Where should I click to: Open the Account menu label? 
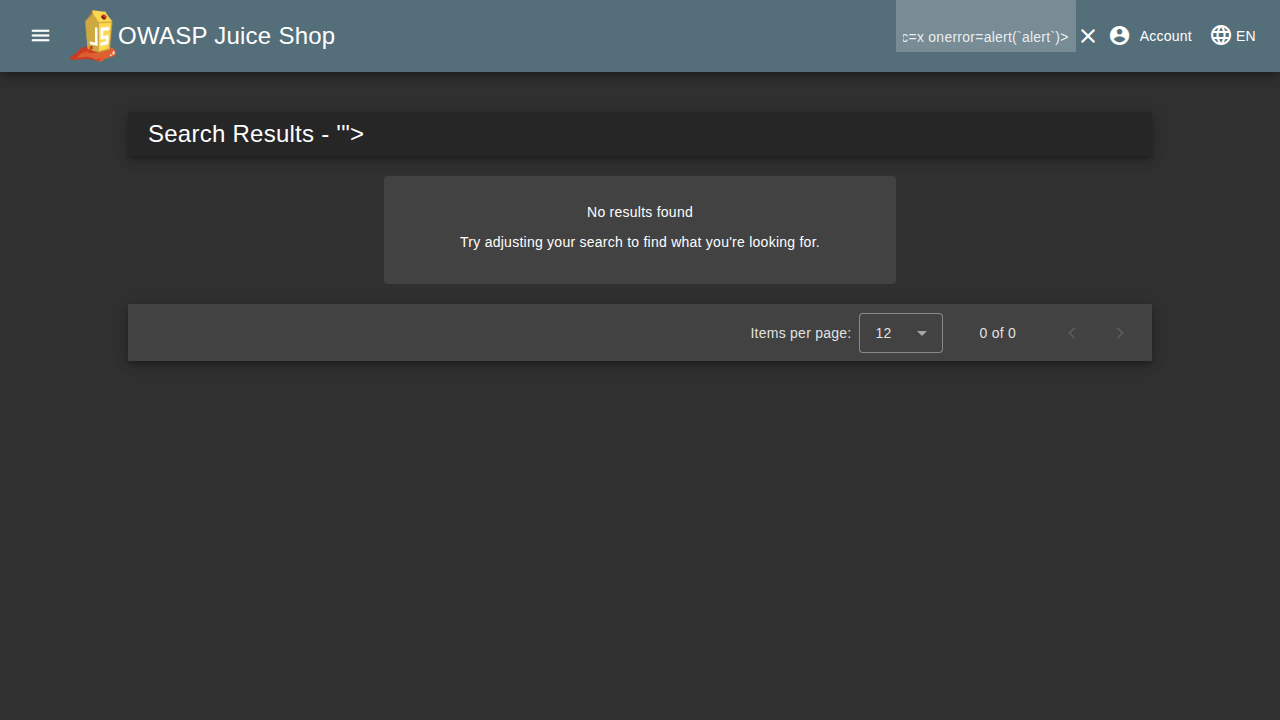pyautogui.click(x=1165, y=36)
